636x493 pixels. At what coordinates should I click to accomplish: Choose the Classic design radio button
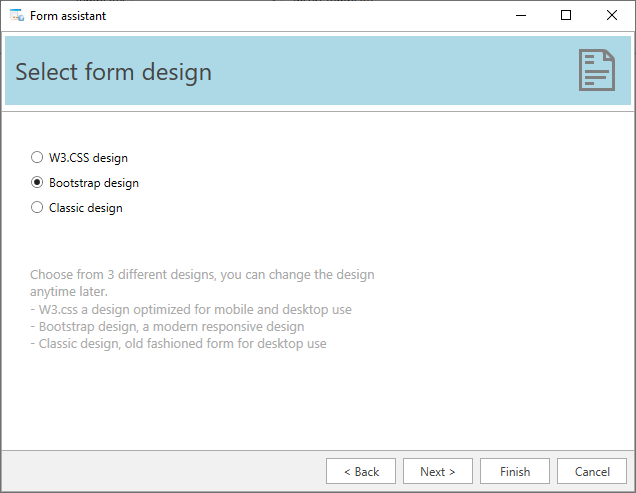37,207
